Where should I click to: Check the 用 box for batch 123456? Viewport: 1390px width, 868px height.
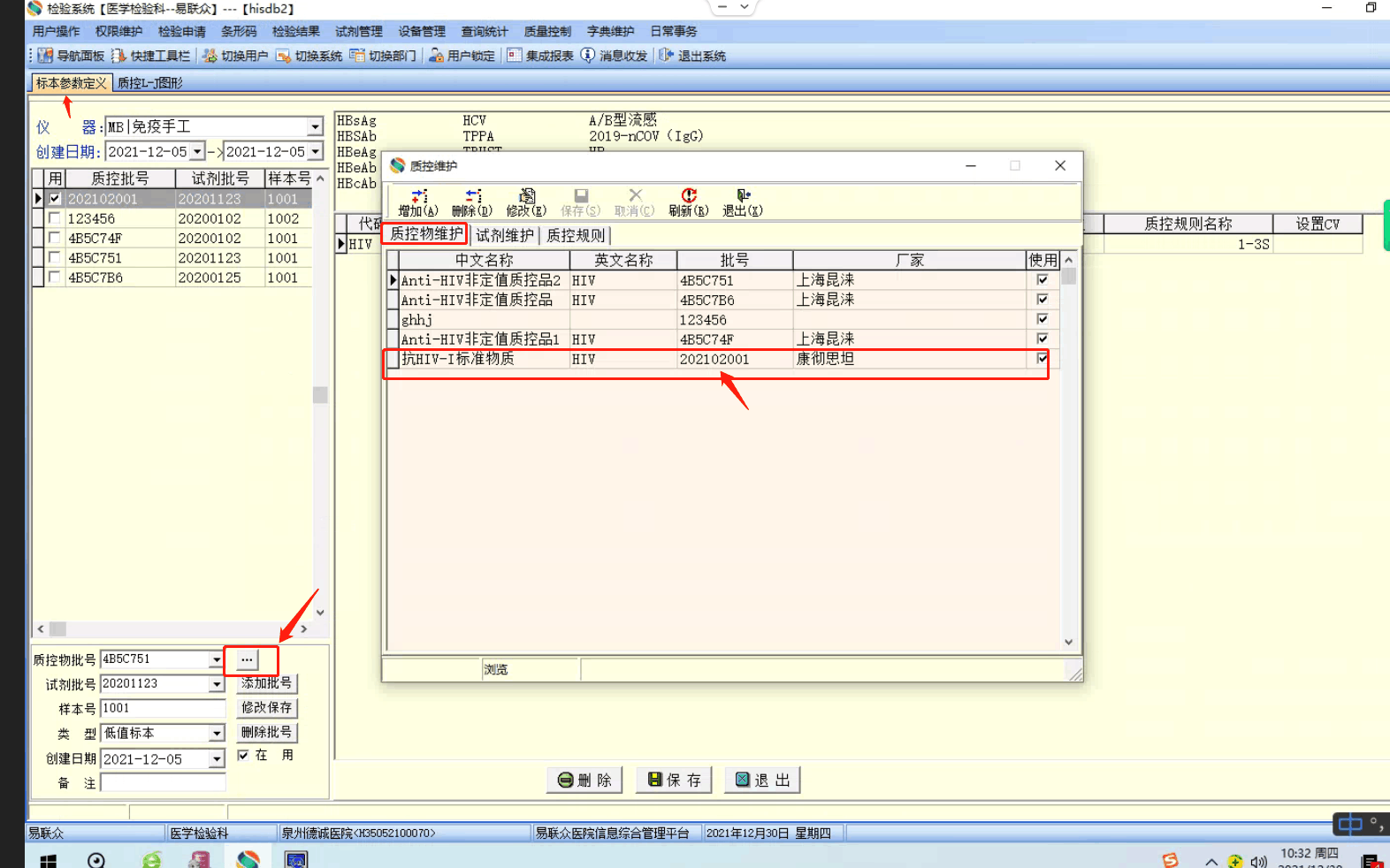[55, 218]
